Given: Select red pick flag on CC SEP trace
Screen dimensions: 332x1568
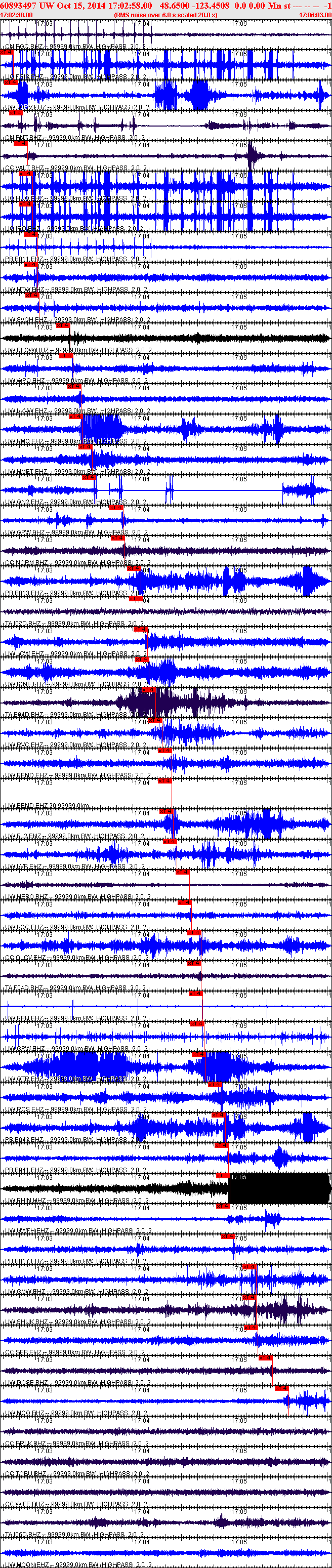Looking at the screenshot, I should point(251,1328).
